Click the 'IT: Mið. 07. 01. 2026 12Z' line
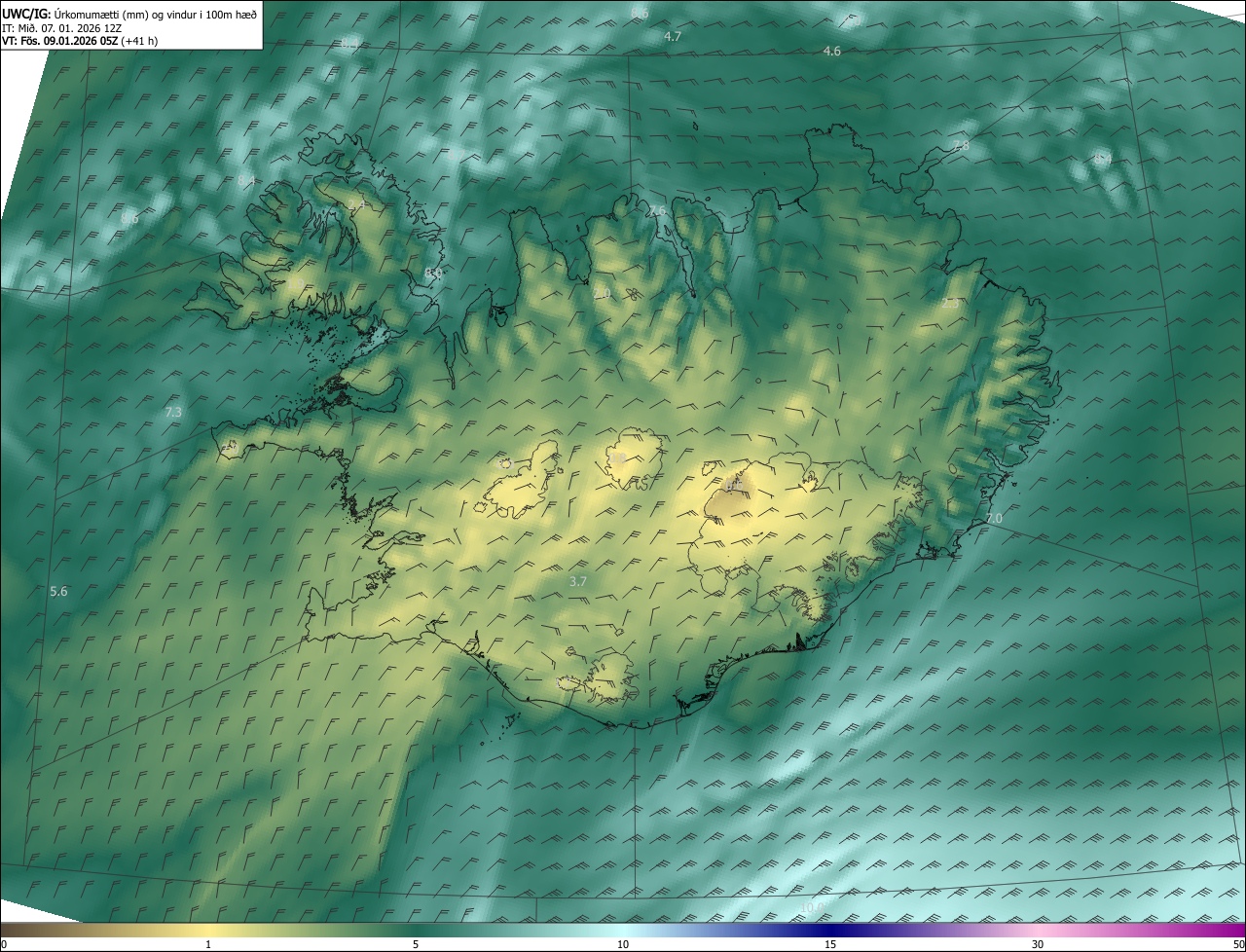 tap(61, 27)
